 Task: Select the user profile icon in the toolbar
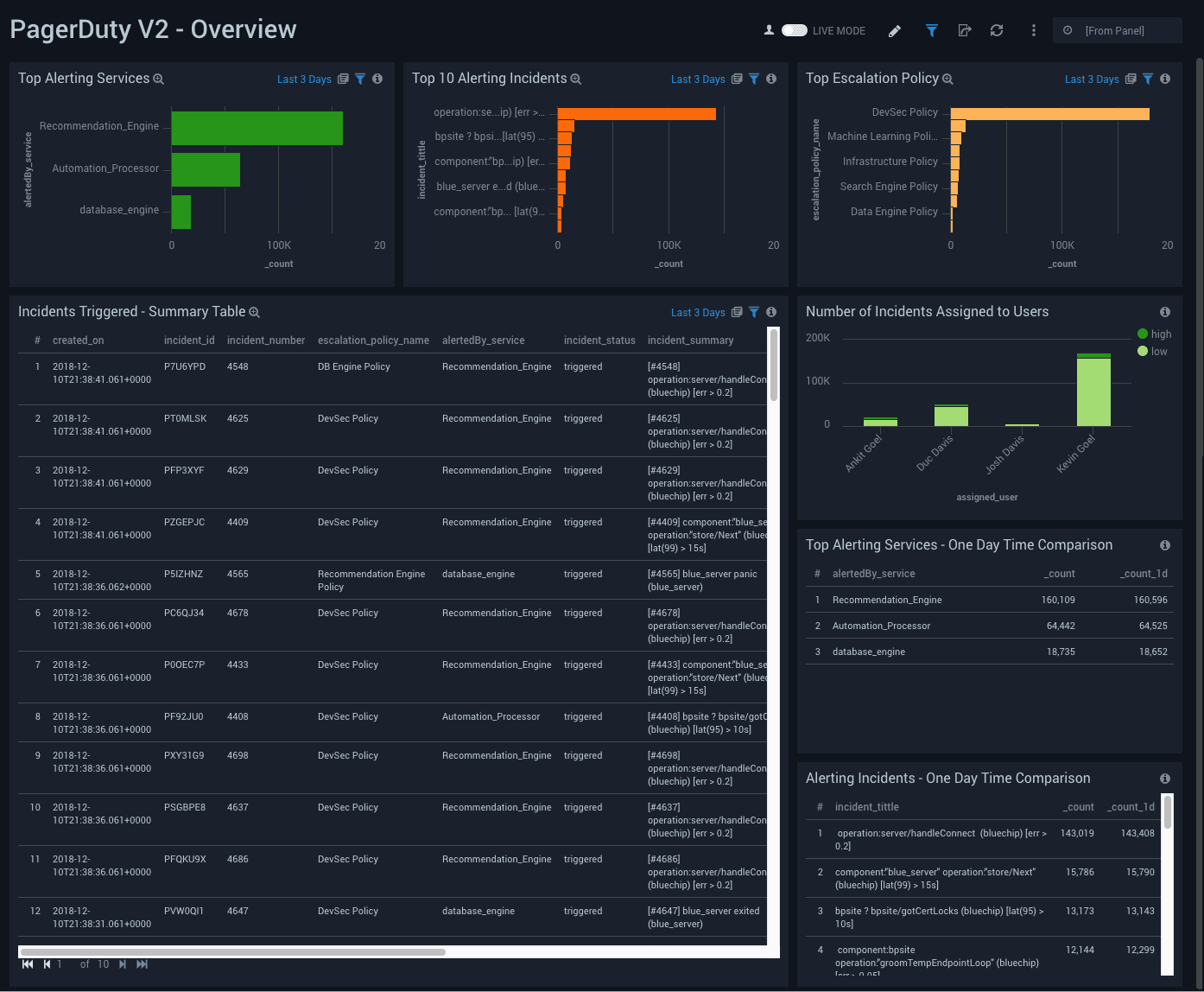pyautogui.click(x=769, y=29)
